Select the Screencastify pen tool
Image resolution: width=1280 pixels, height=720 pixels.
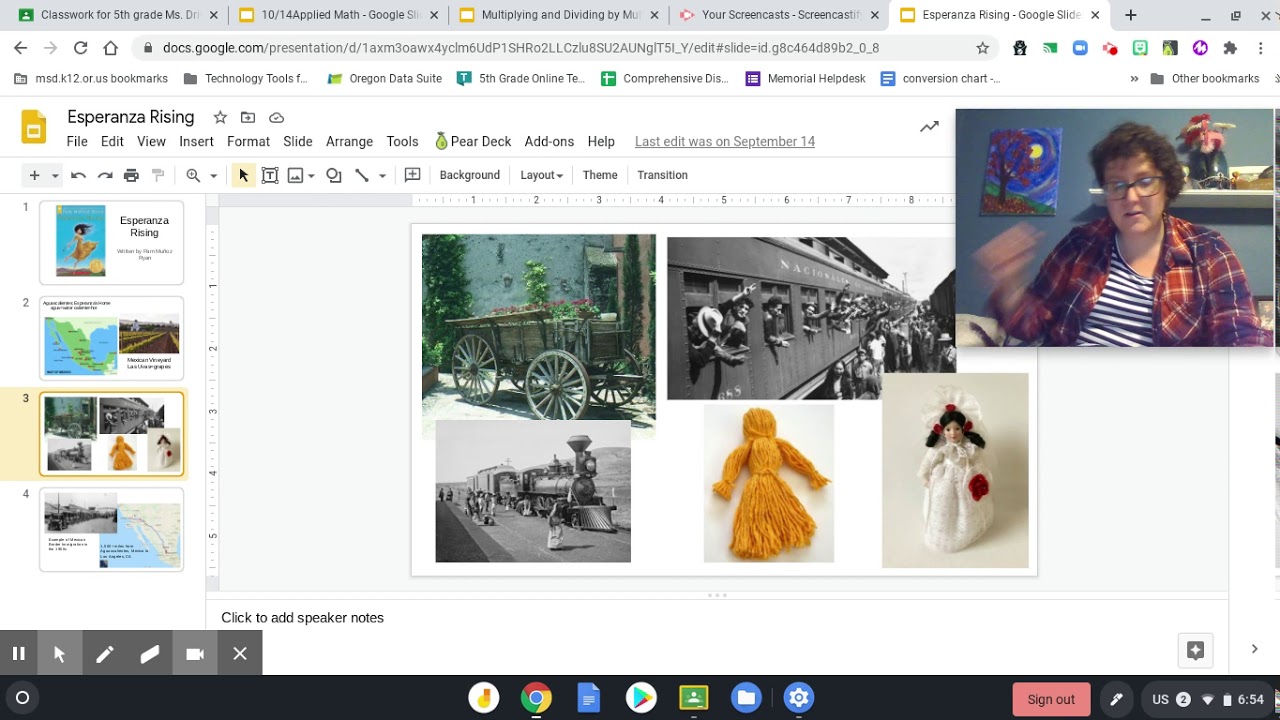pos(105,654)
